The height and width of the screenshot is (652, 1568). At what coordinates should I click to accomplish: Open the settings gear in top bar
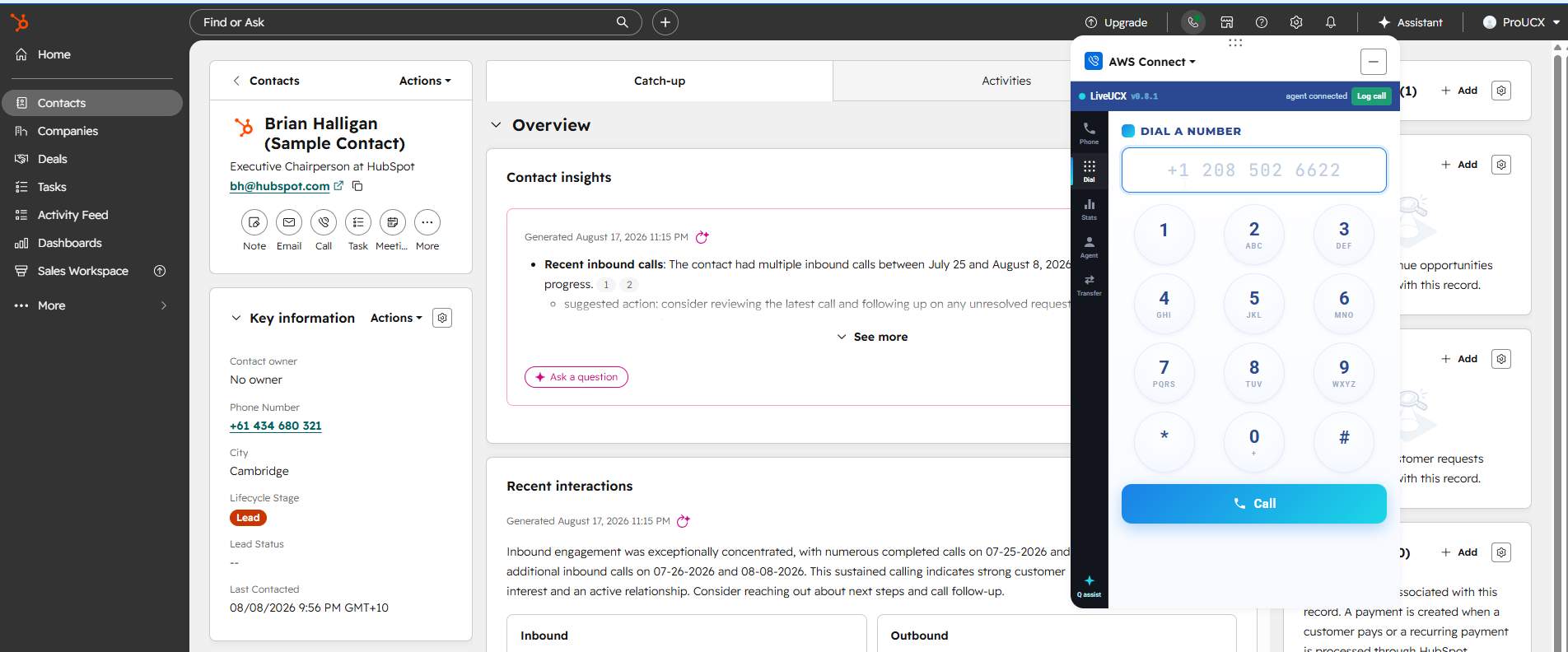point(1296,22)
